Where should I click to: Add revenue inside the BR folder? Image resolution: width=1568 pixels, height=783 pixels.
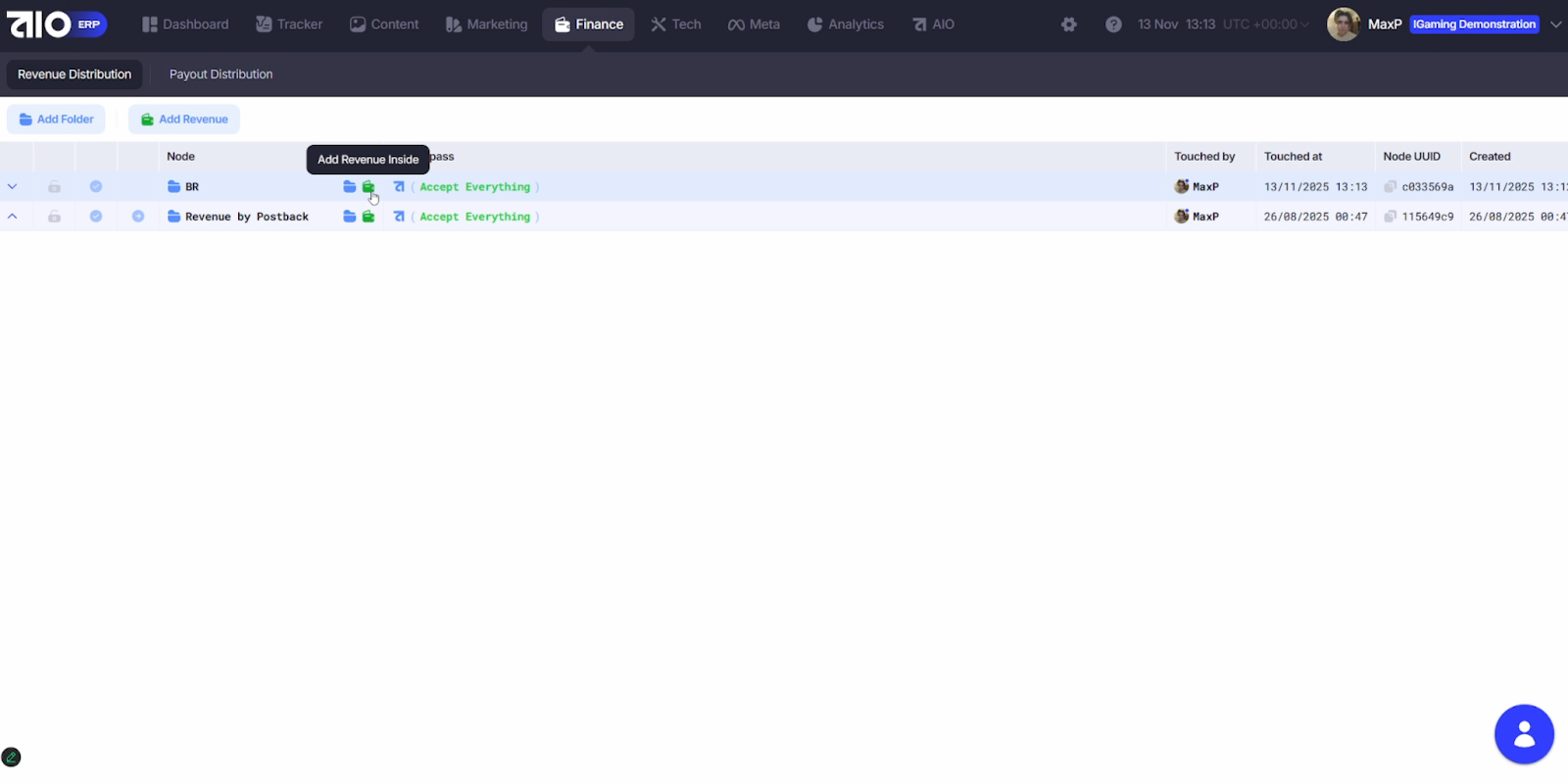[368, 186]
